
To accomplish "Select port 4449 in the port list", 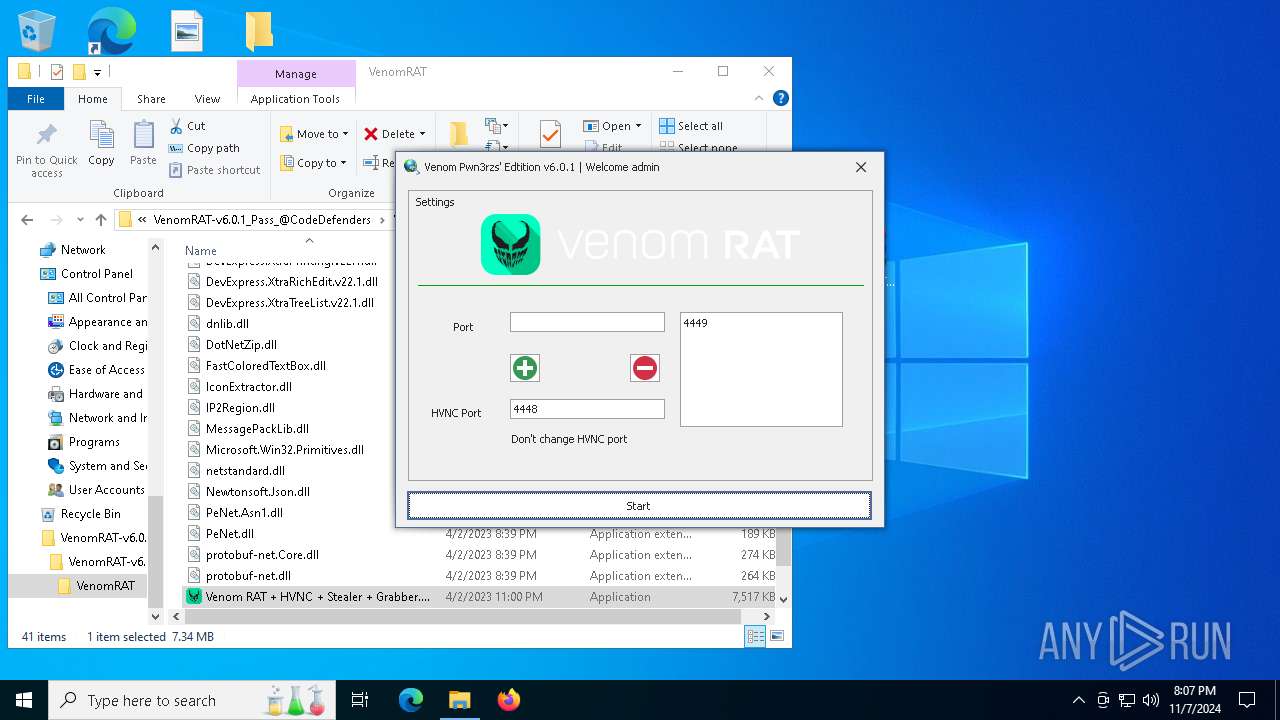I will tap(695, 323).
